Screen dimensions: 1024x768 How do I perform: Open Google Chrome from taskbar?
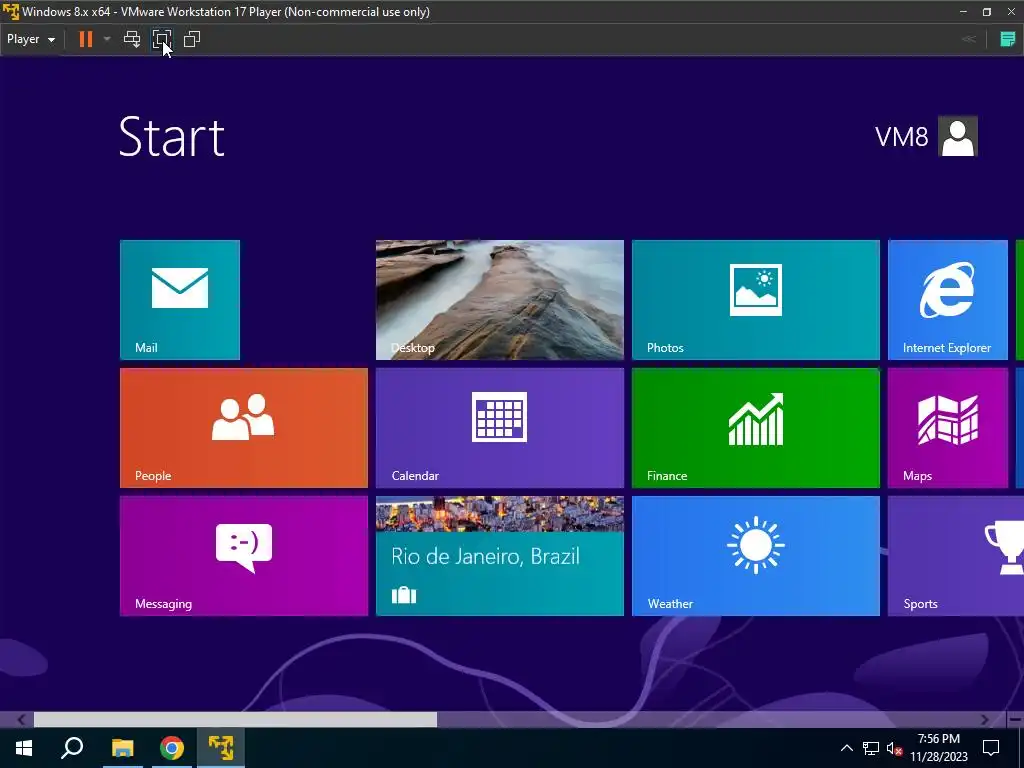coord(172,748)
